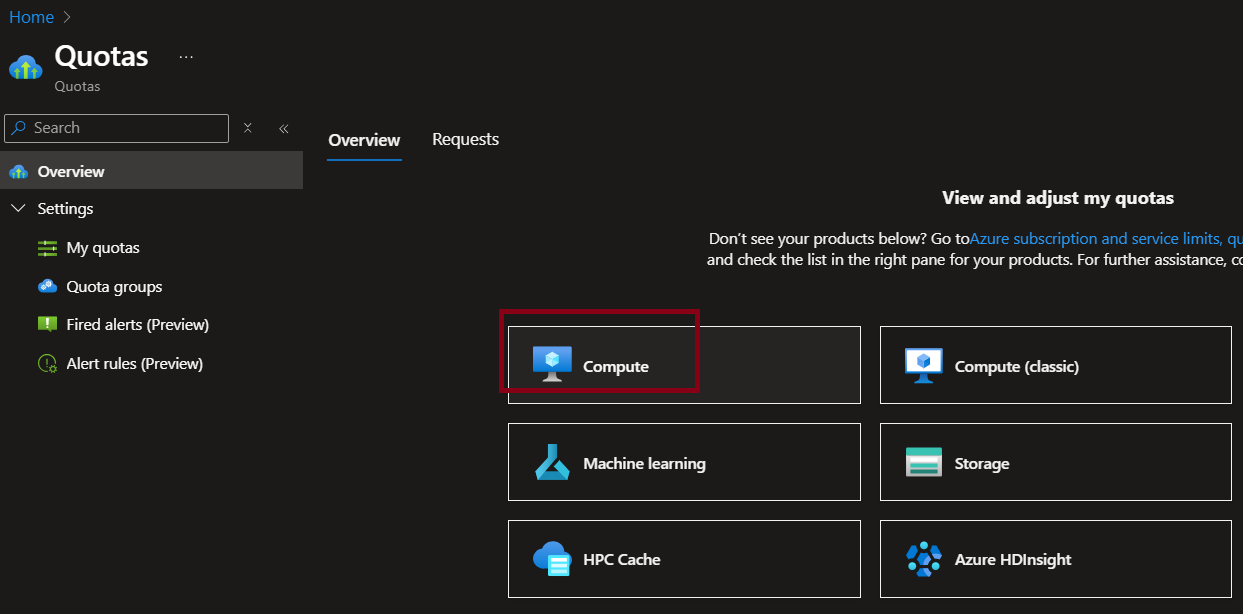Open the Machine learning quota card
Viewport: 1243px width, 614px height.
tap(684, 462)
